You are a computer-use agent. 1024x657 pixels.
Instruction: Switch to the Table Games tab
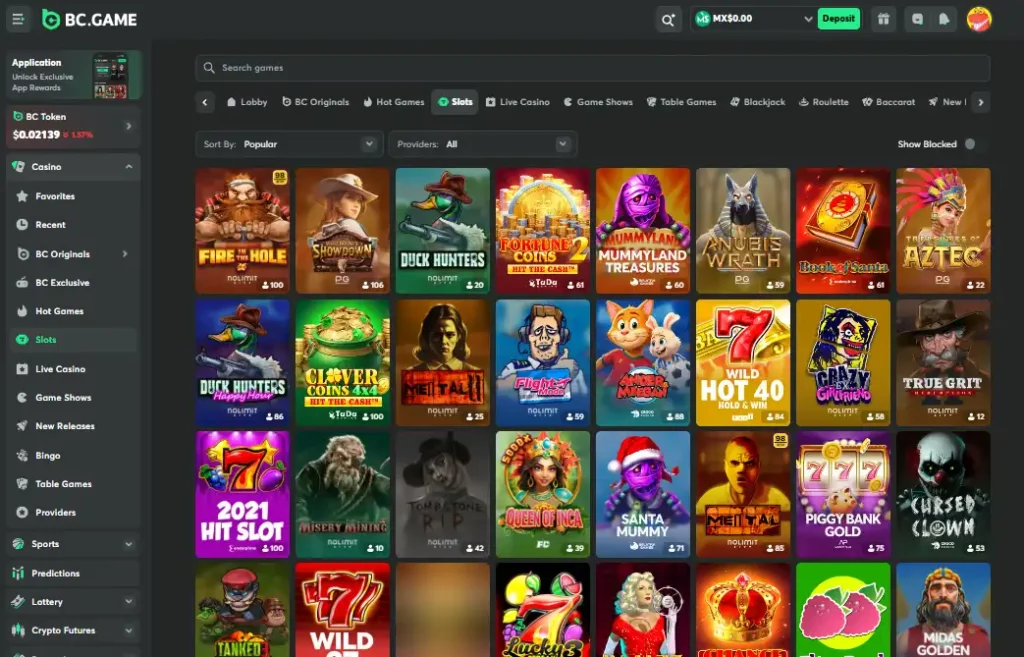pyautogui.click(x=681, y=102)
